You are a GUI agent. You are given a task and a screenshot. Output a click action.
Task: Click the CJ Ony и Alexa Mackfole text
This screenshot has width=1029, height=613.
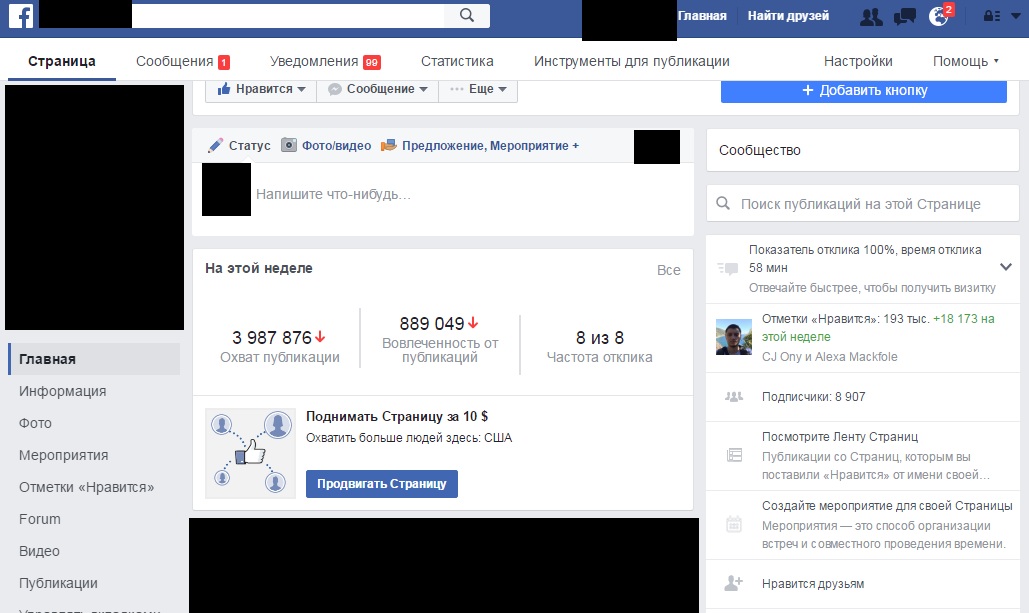[830, 356]
